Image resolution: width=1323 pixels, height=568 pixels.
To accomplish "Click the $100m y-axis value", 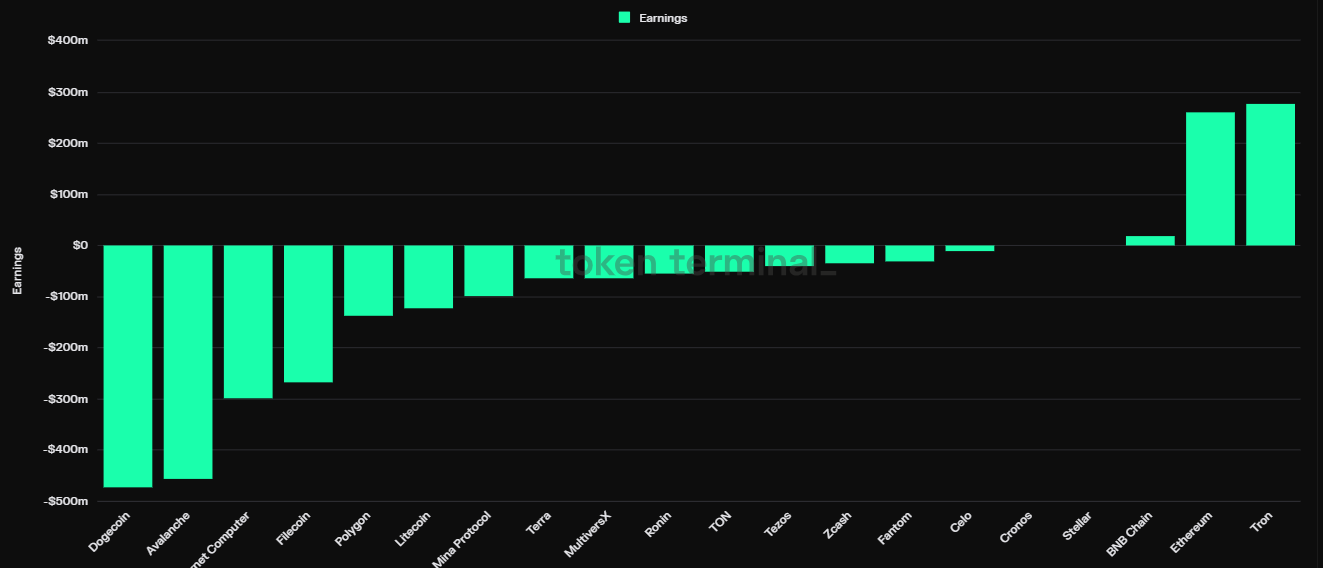I will coord(67,194).
